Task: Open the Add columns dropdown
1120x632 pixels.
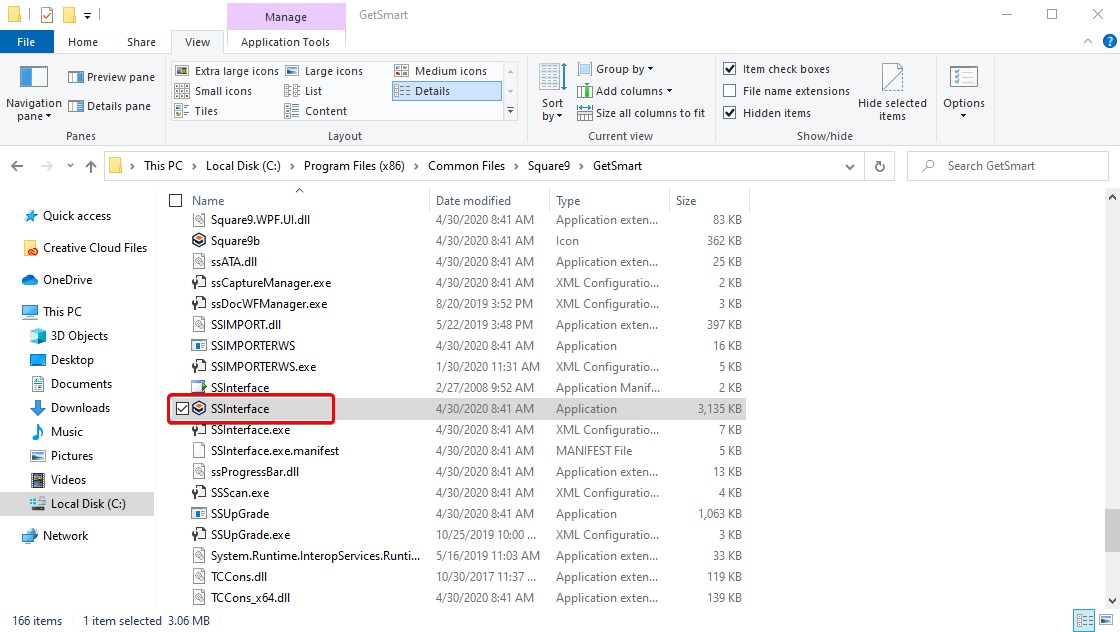Action: [634, 91]
